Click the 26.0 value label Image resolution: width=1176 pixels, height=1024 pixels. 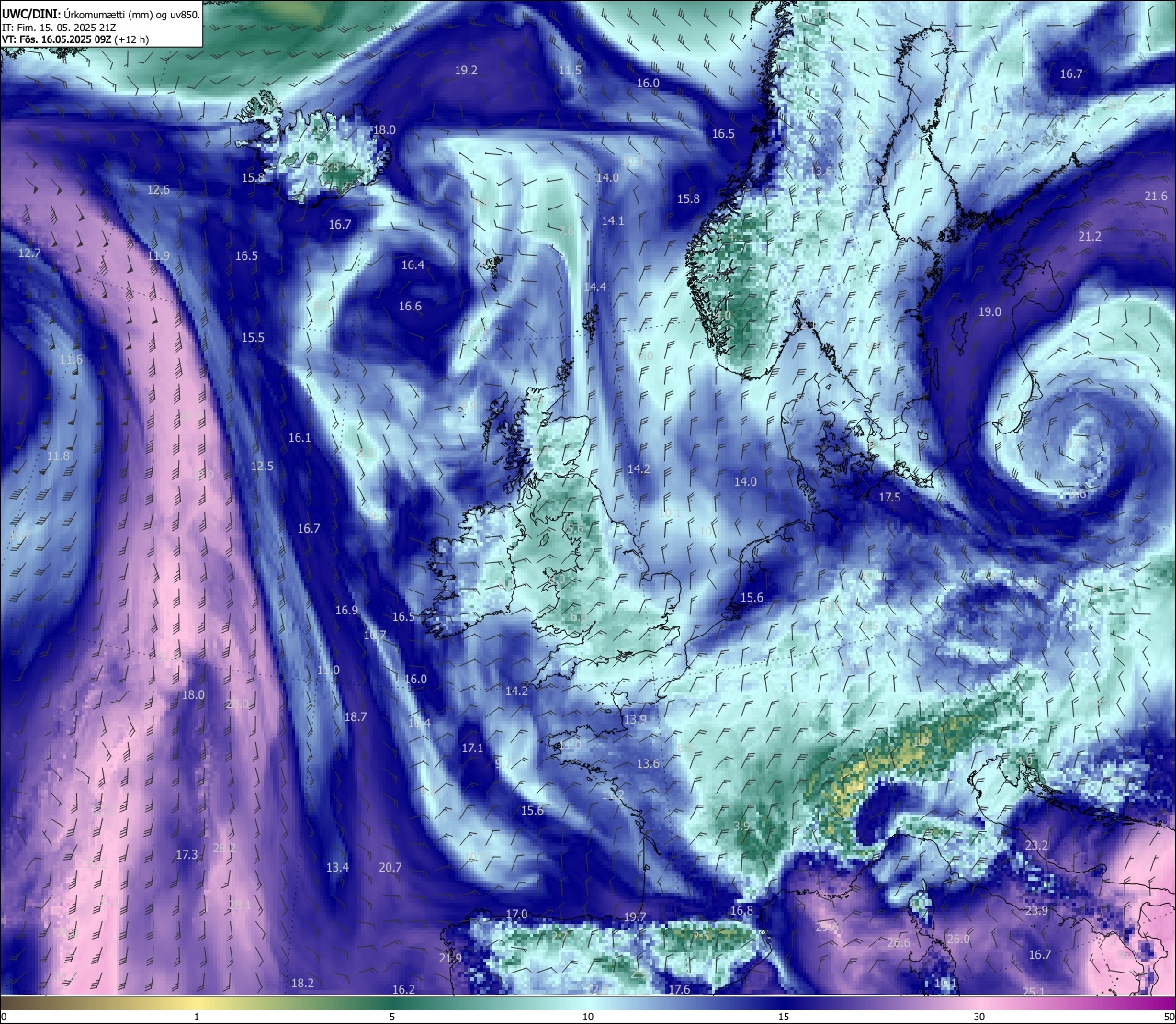coord(958,939)
